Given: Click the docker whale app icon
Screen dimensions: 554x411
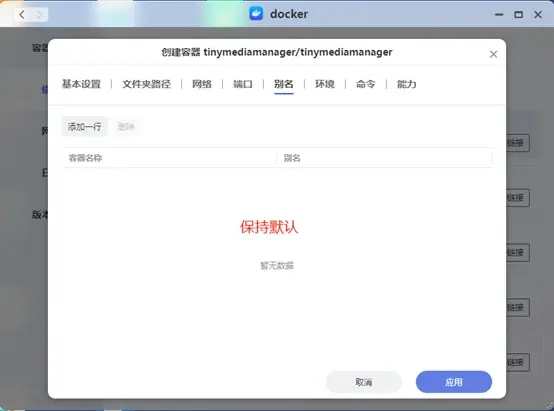Looking at the screenshot, I should [256, 14].
